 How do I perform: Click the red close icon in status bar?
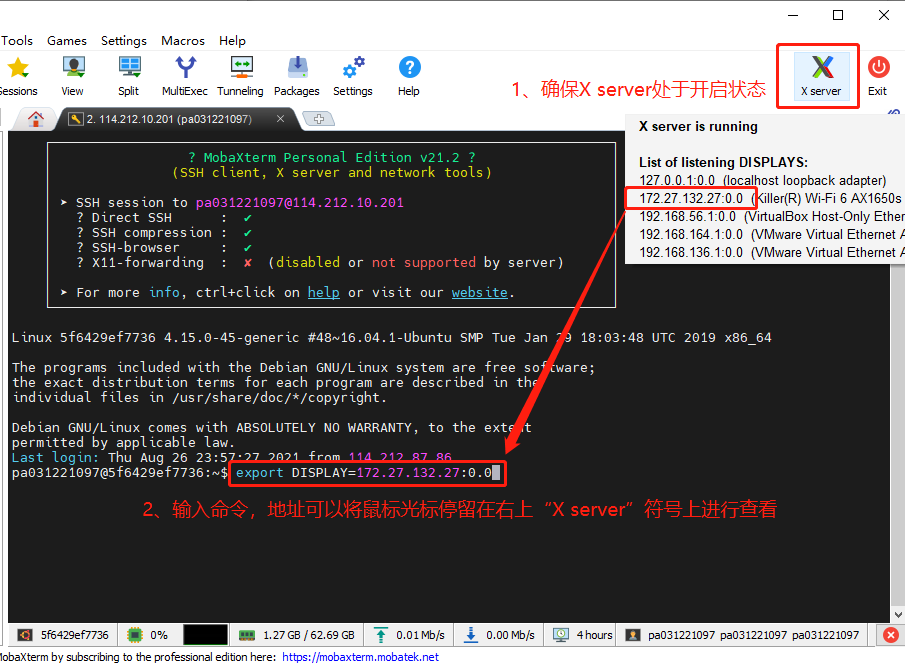pos(891,635)
